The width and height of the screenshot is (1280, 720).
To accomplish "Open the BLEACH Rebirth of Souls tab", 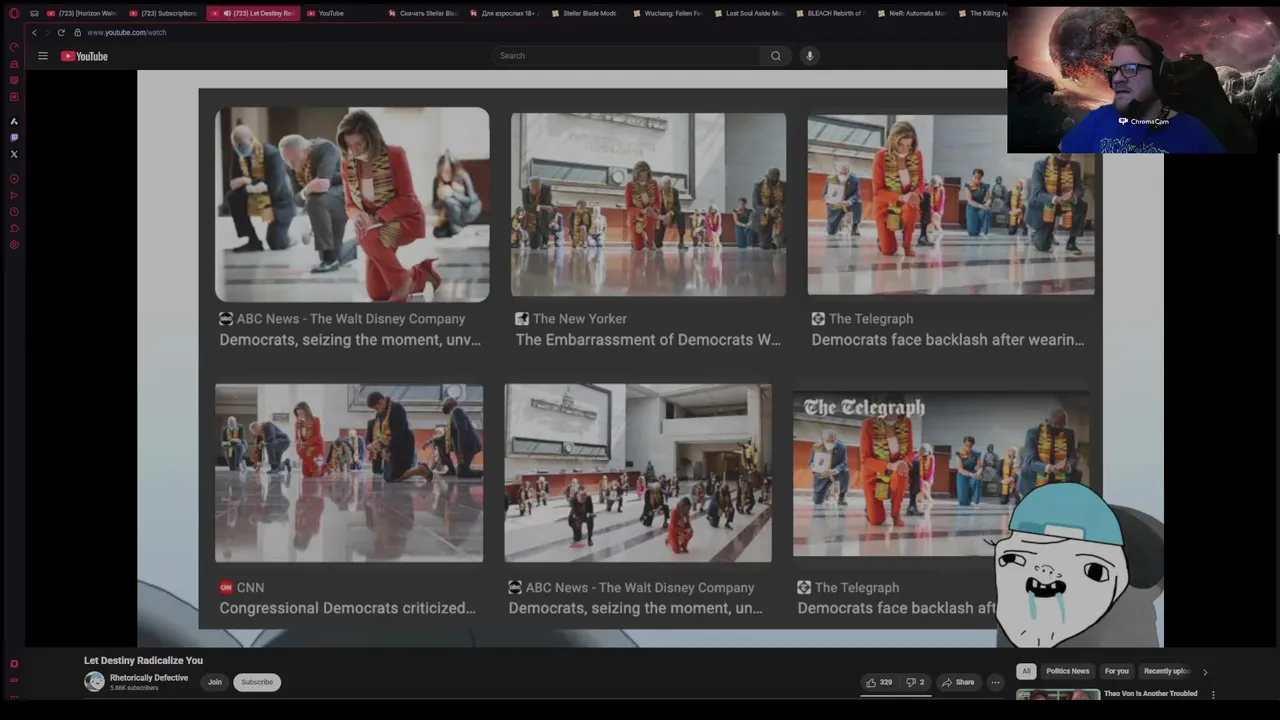I will point(829,13).
